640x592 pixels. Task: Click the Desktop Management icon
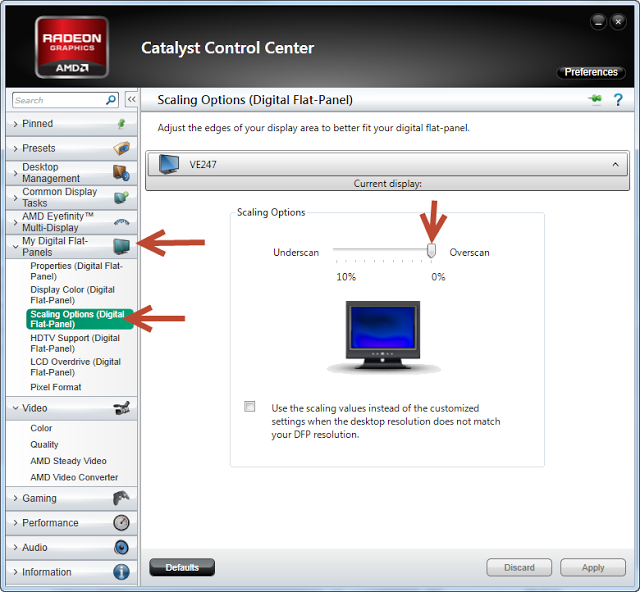pyautogui.click(x=121, y=173)
